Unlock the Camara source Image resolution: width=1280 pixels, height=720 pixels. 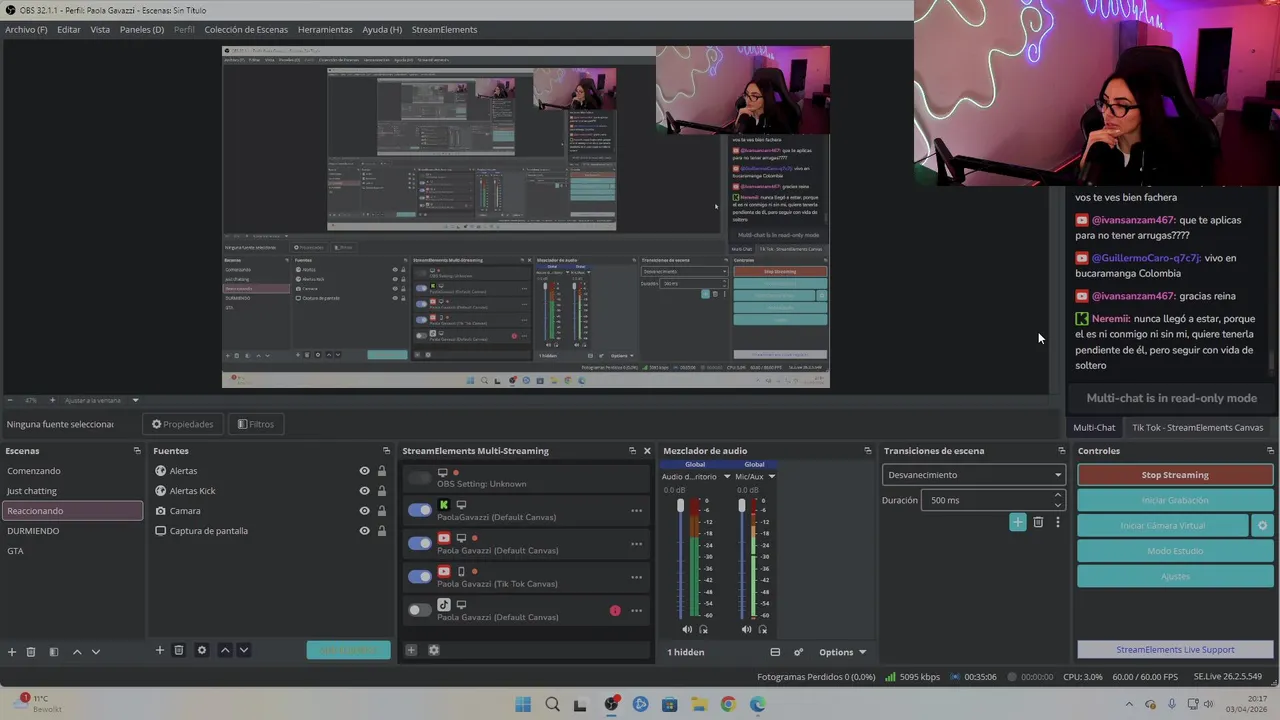381,511
